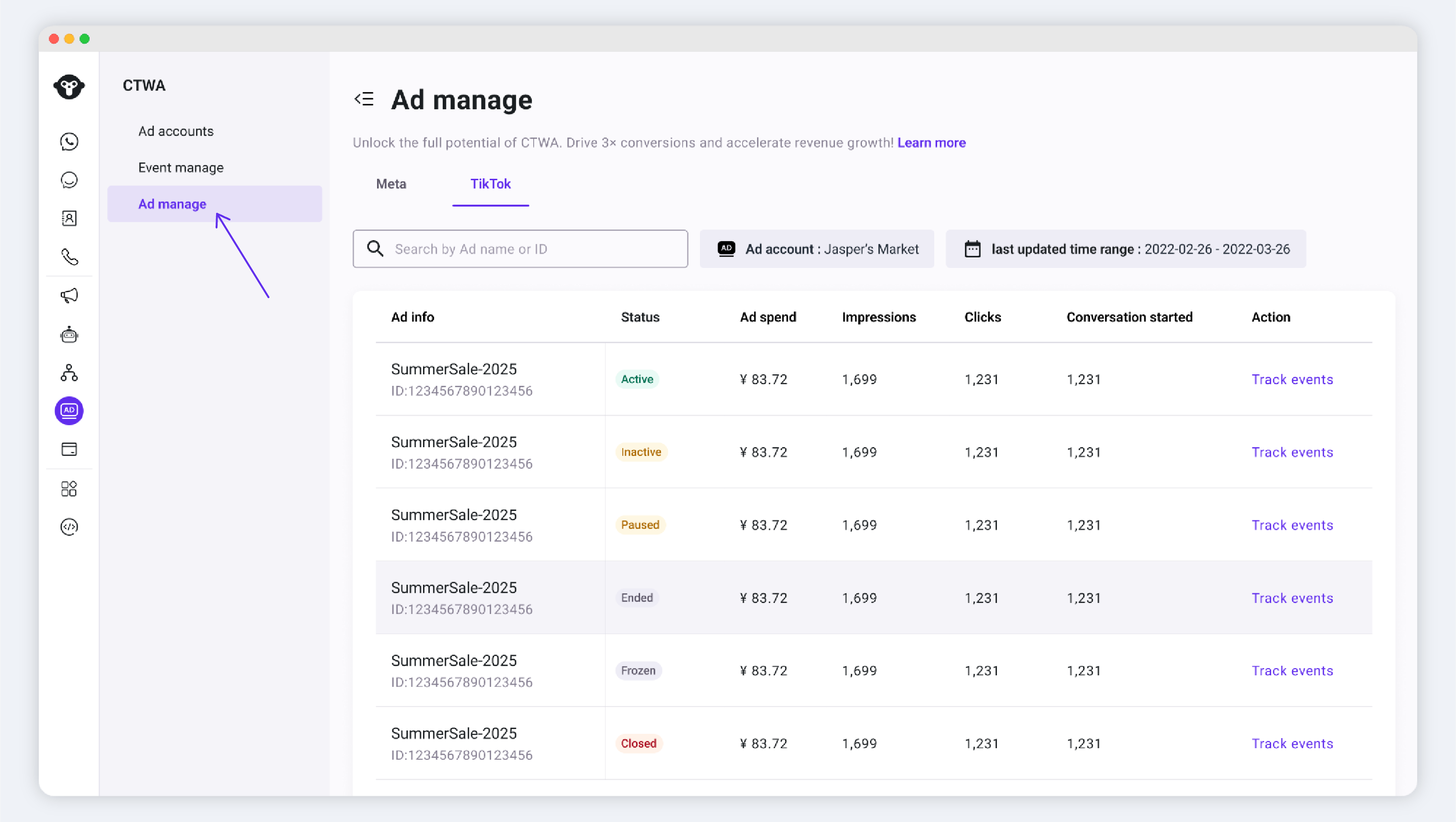Image resolution: width=1456 pixels, height=822 pixels.
Task: Open the apps grid icon in sidebar
Action: pyautogui.click(x=69, y=488)
